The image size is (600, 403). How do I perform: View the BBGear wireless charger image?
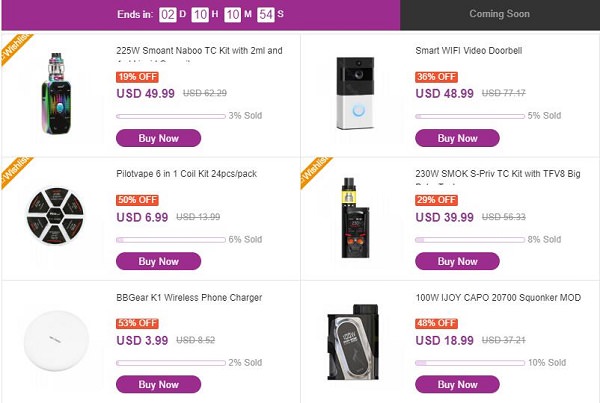58,341
